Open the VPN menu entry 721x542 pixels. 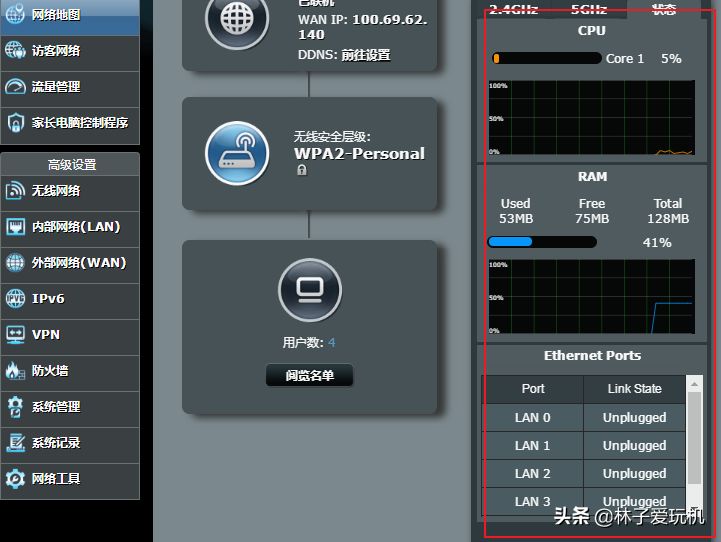(70, 335)
